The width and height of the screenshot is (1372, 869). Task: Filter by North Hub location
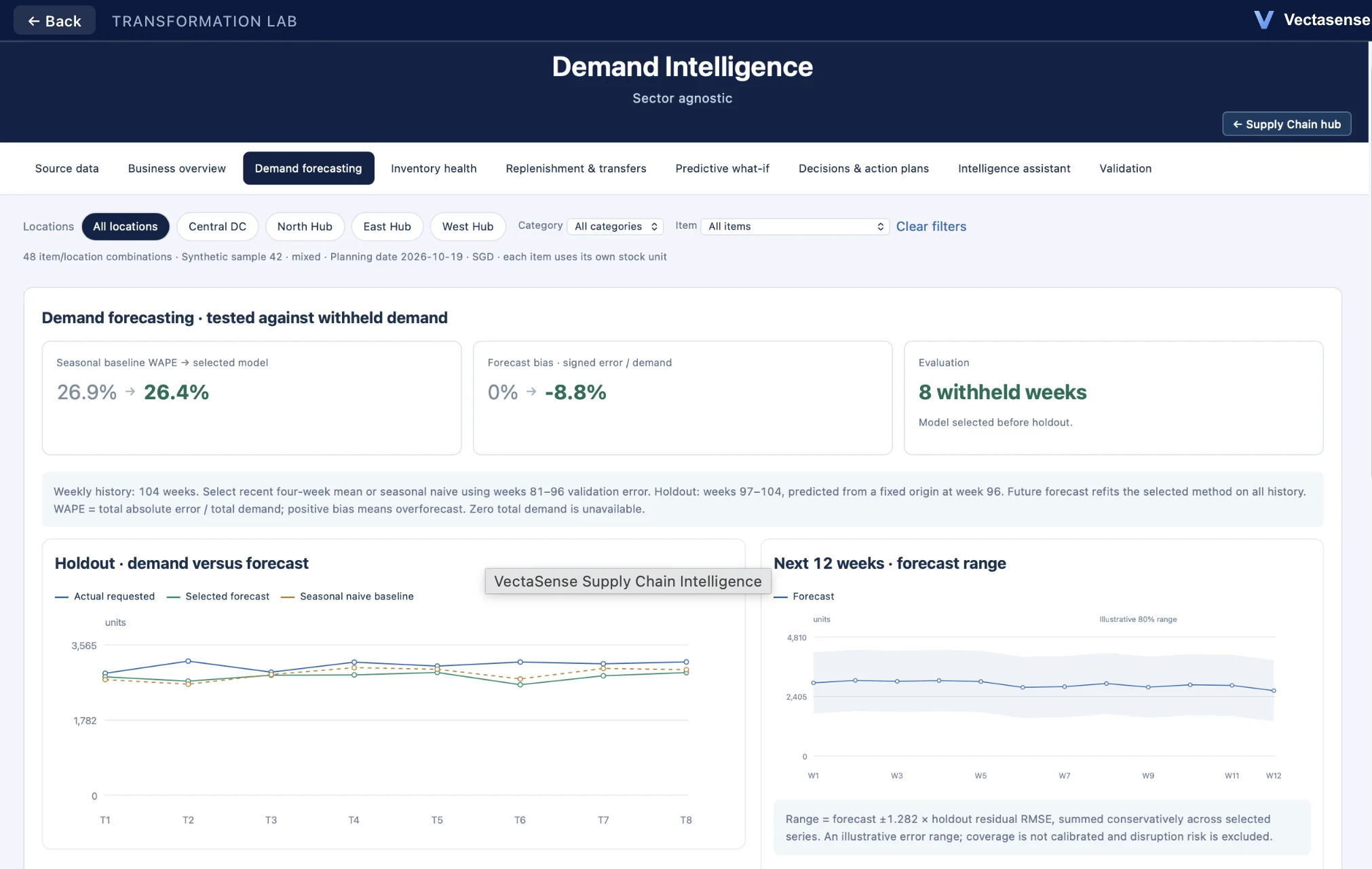[x=305, y=227]
